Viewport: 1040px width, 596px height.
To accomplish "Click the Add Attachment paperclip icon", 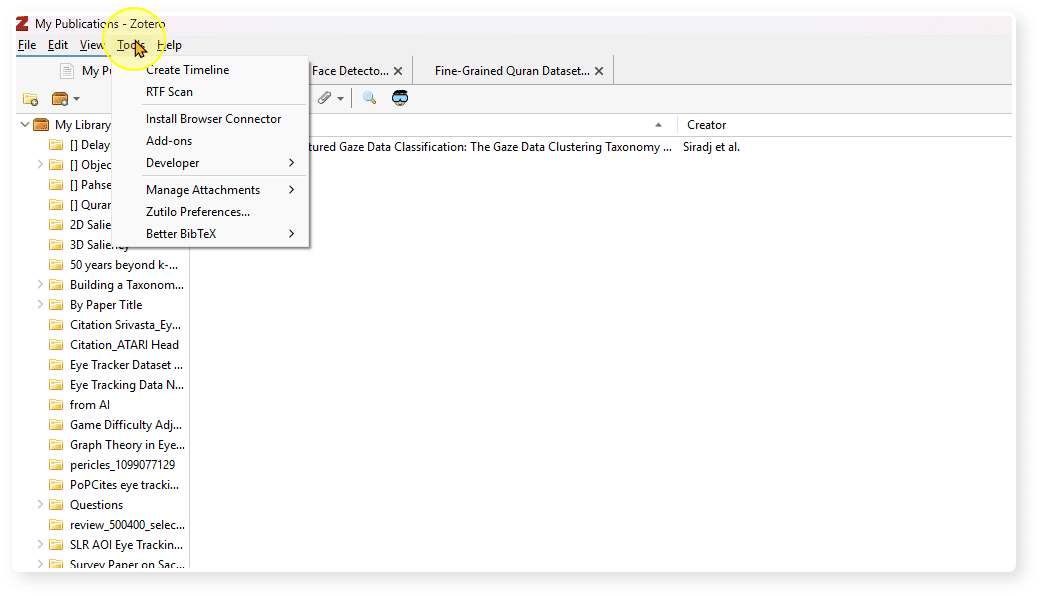I will (324, 98).
